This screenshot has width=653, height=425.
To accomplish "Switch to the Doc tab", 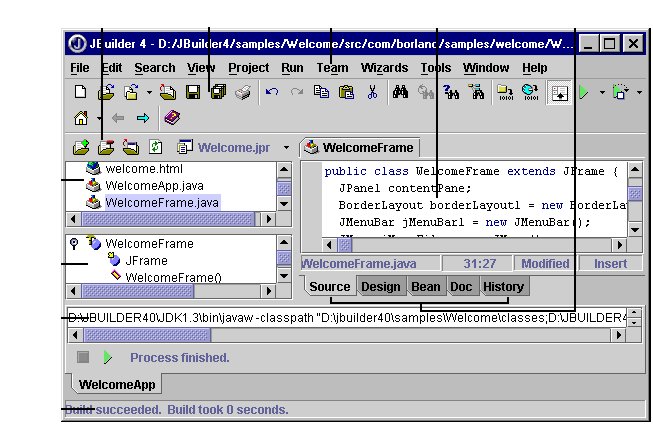I will [x=461, y=287].
